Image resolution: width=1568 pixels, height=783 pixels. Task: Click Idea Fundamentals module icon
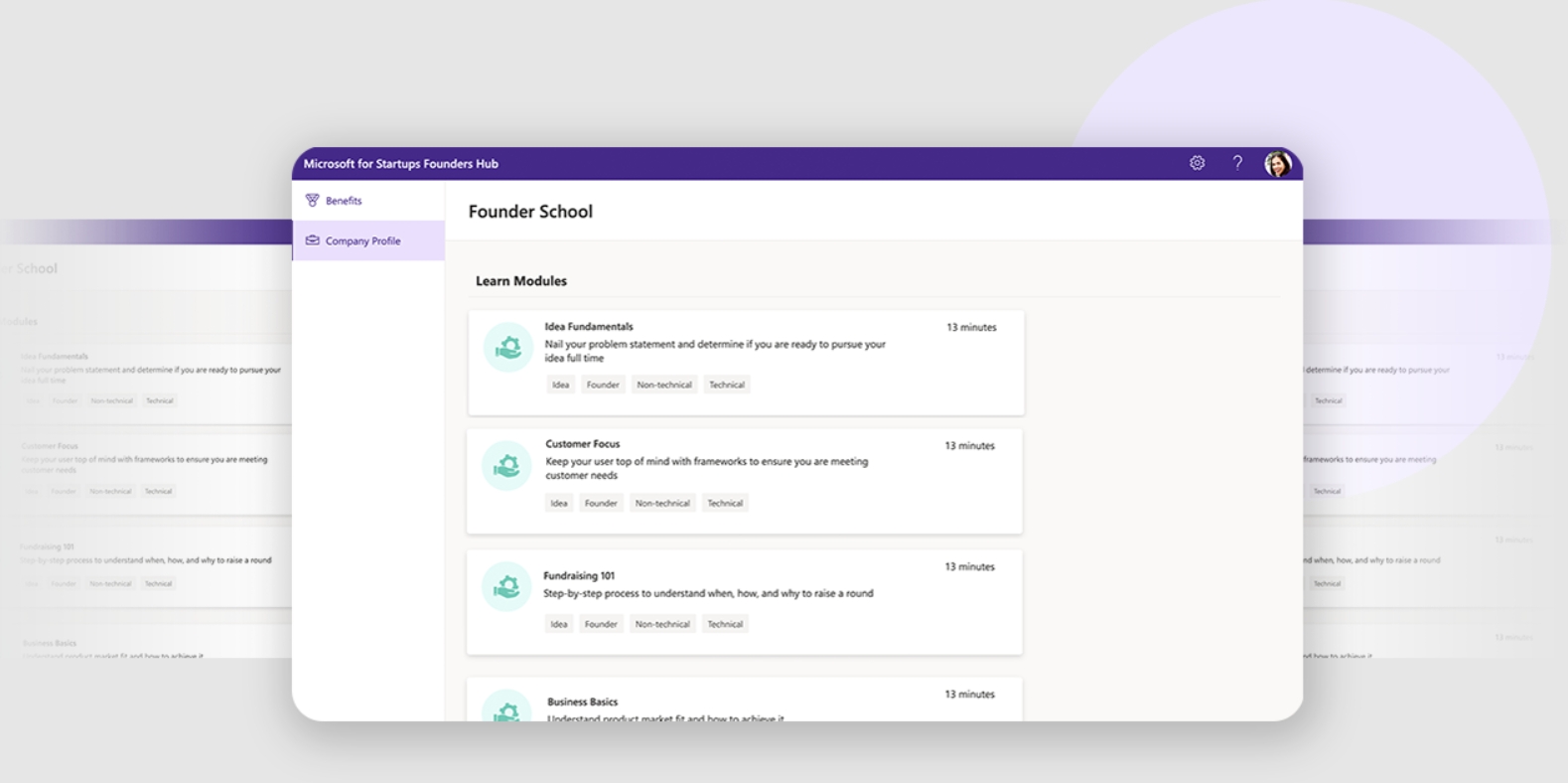tap(507, 348)
